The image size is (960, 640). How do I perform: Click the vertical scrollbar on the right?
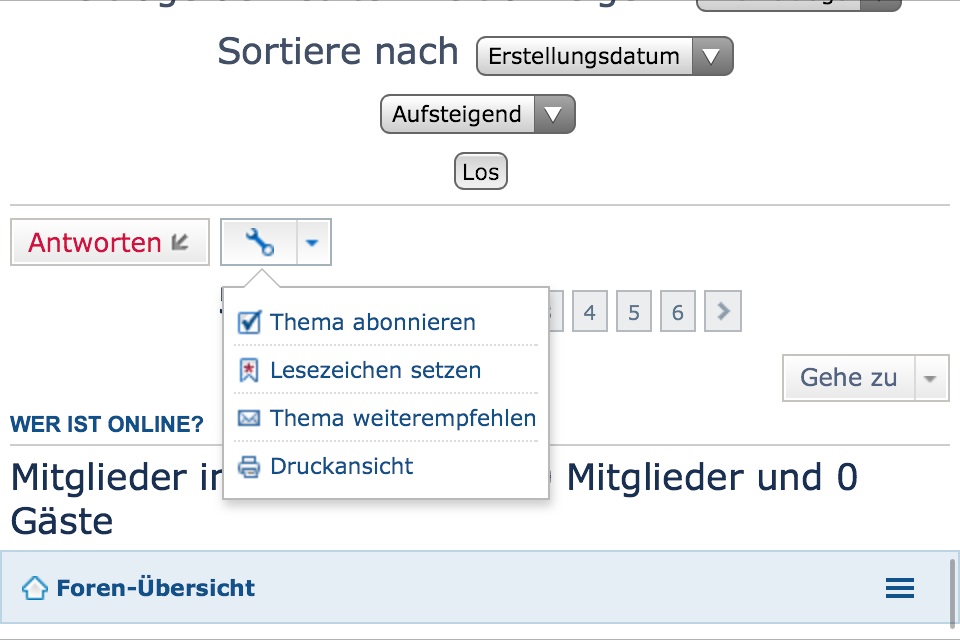(x=950, y=590)
